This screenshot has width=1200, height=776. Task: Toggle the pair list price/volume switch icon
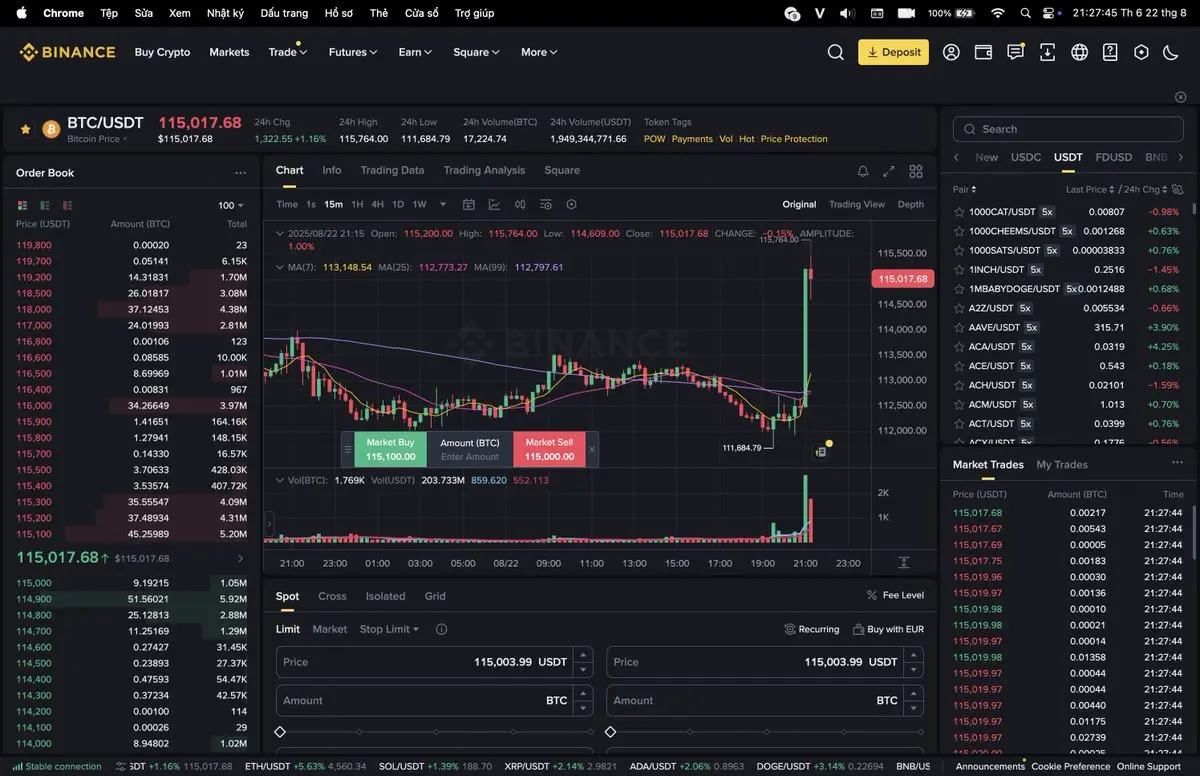pos(1177,189)
